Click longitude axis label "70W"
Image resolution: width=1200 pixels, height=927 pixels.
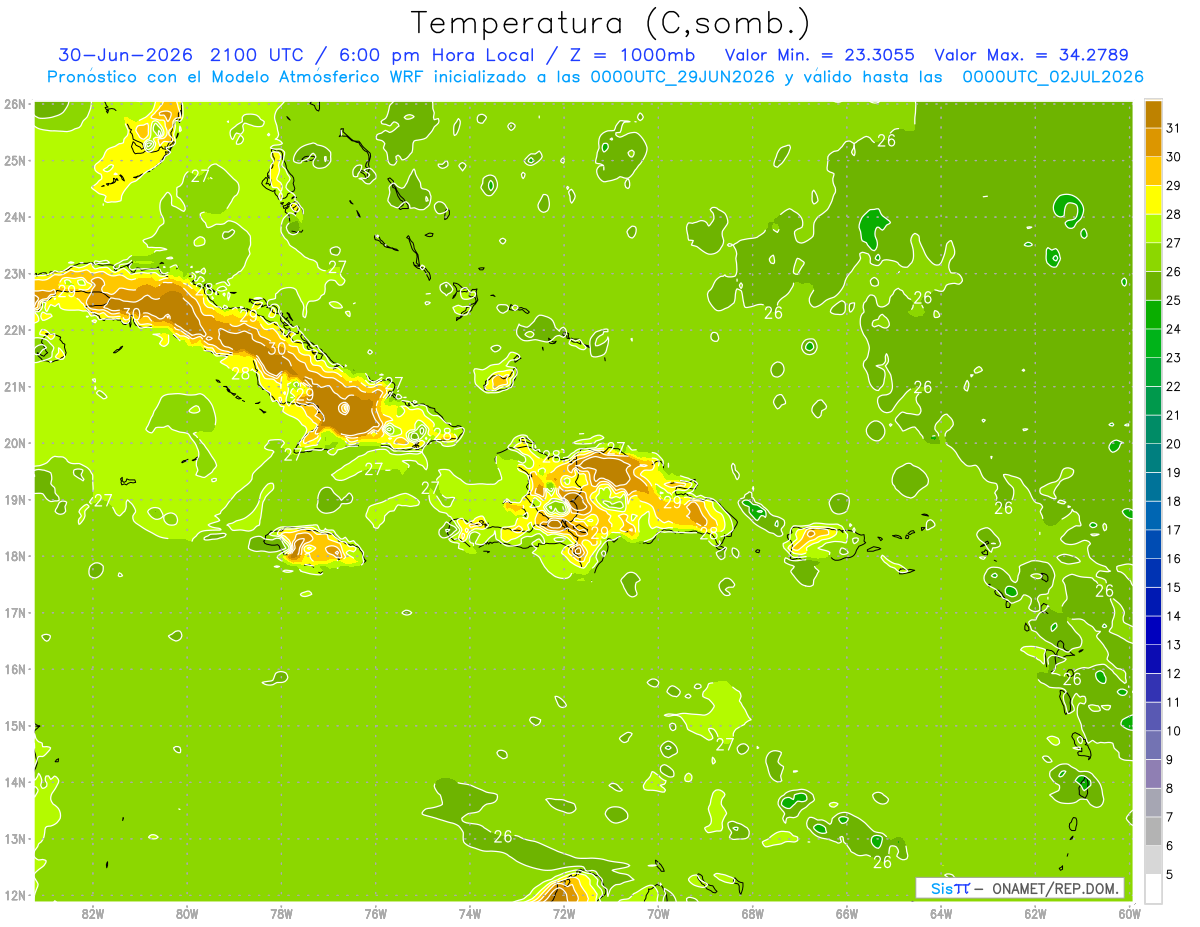(x=658, y=913)
